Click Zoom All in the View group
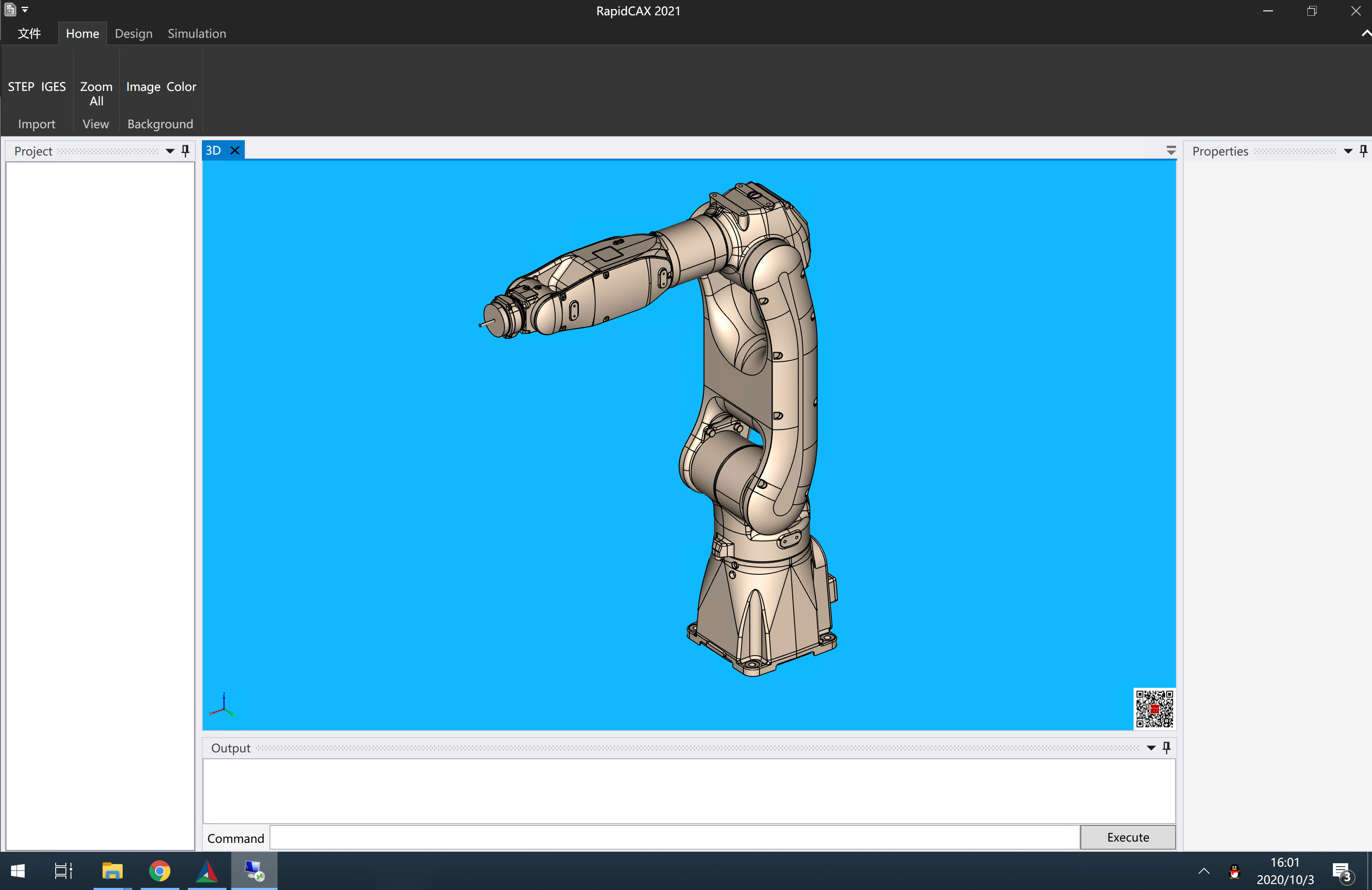This screenshot has width=1372, height=890. tap(96, 93)
